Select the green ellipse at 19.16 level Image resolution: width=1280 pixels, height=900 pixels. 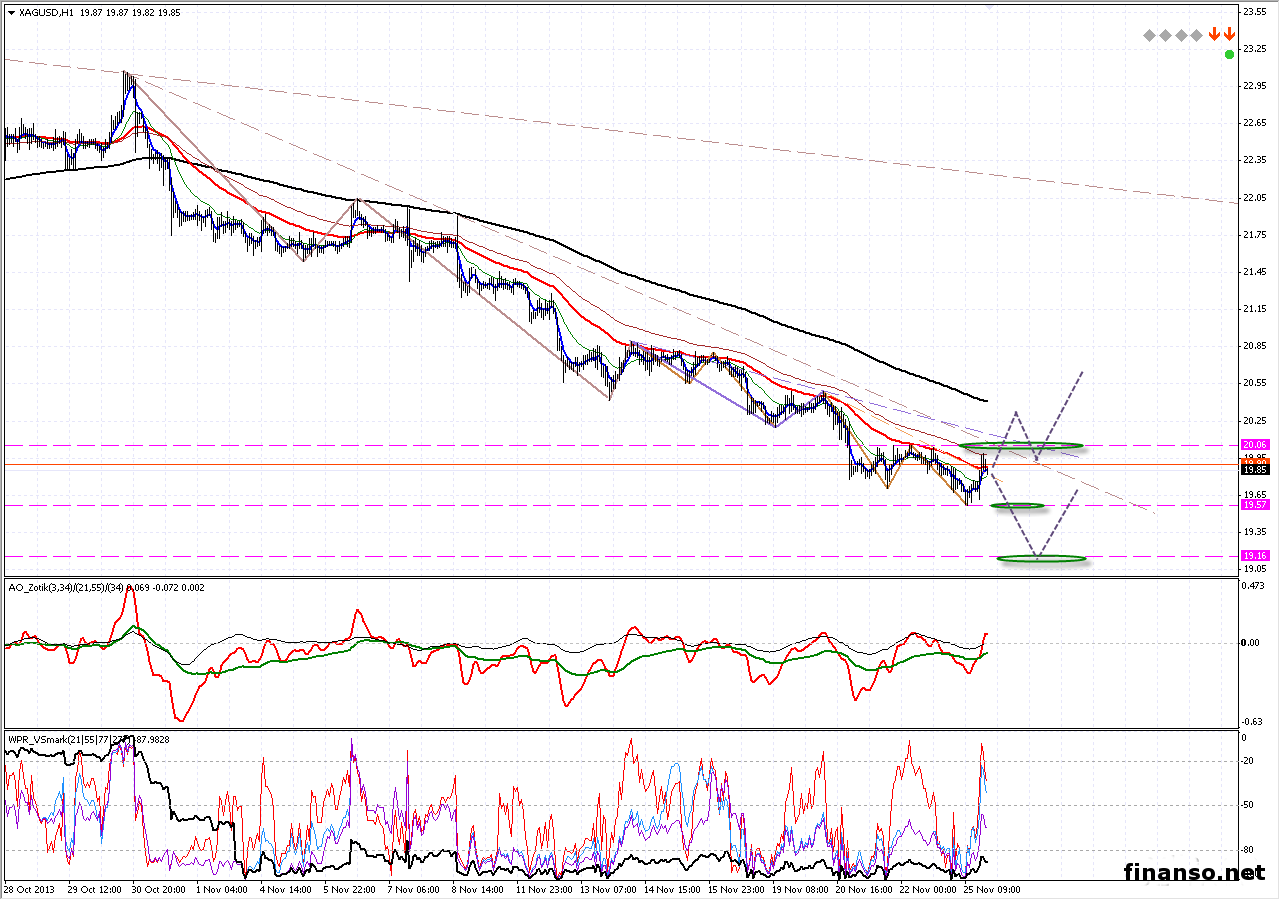pyautogui.click(x=1040, y=558)
